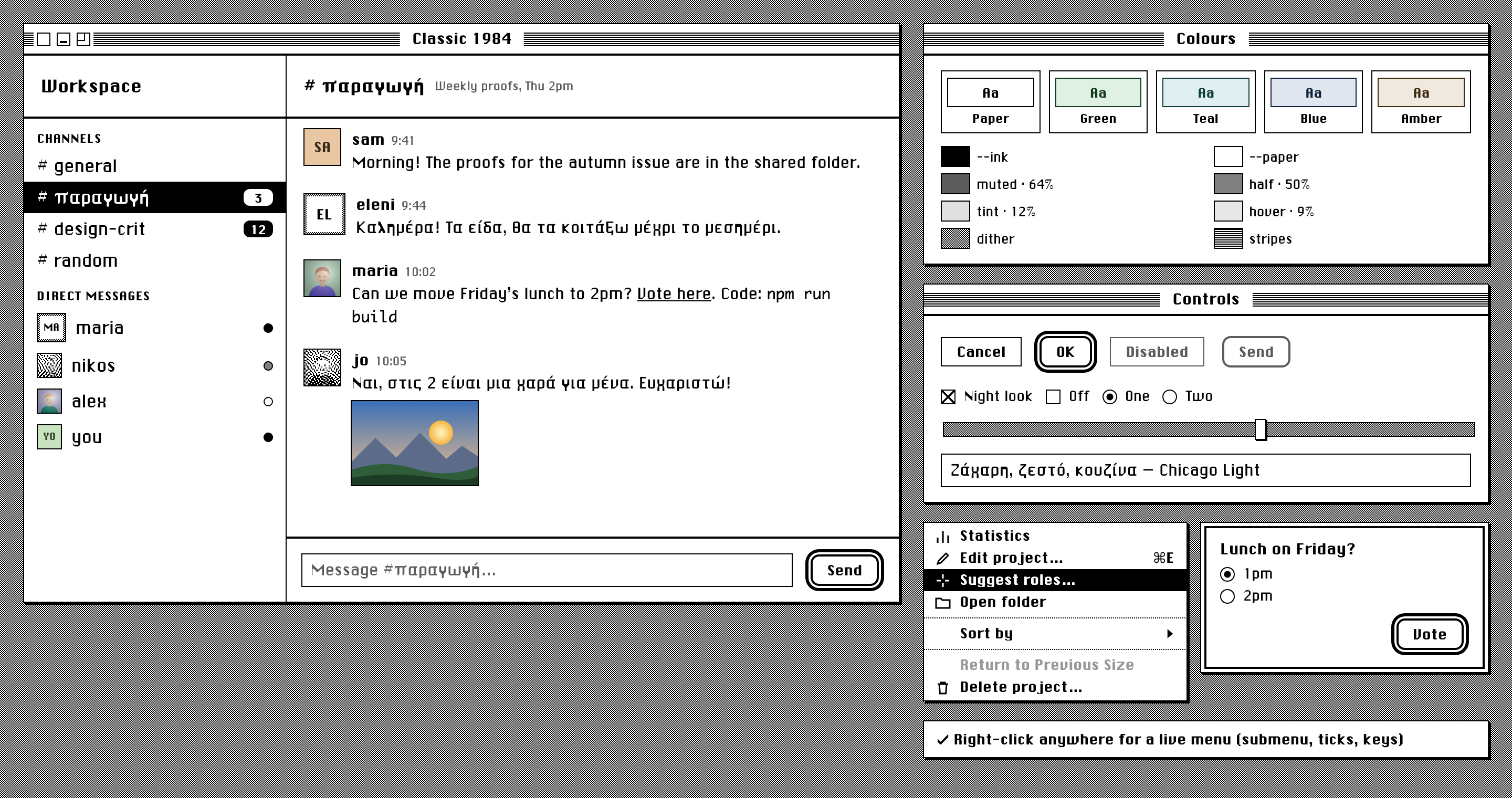Click the sparkle icon beside Suggest roles
The image size is (1512, 798).
click(x=943, y=580)
